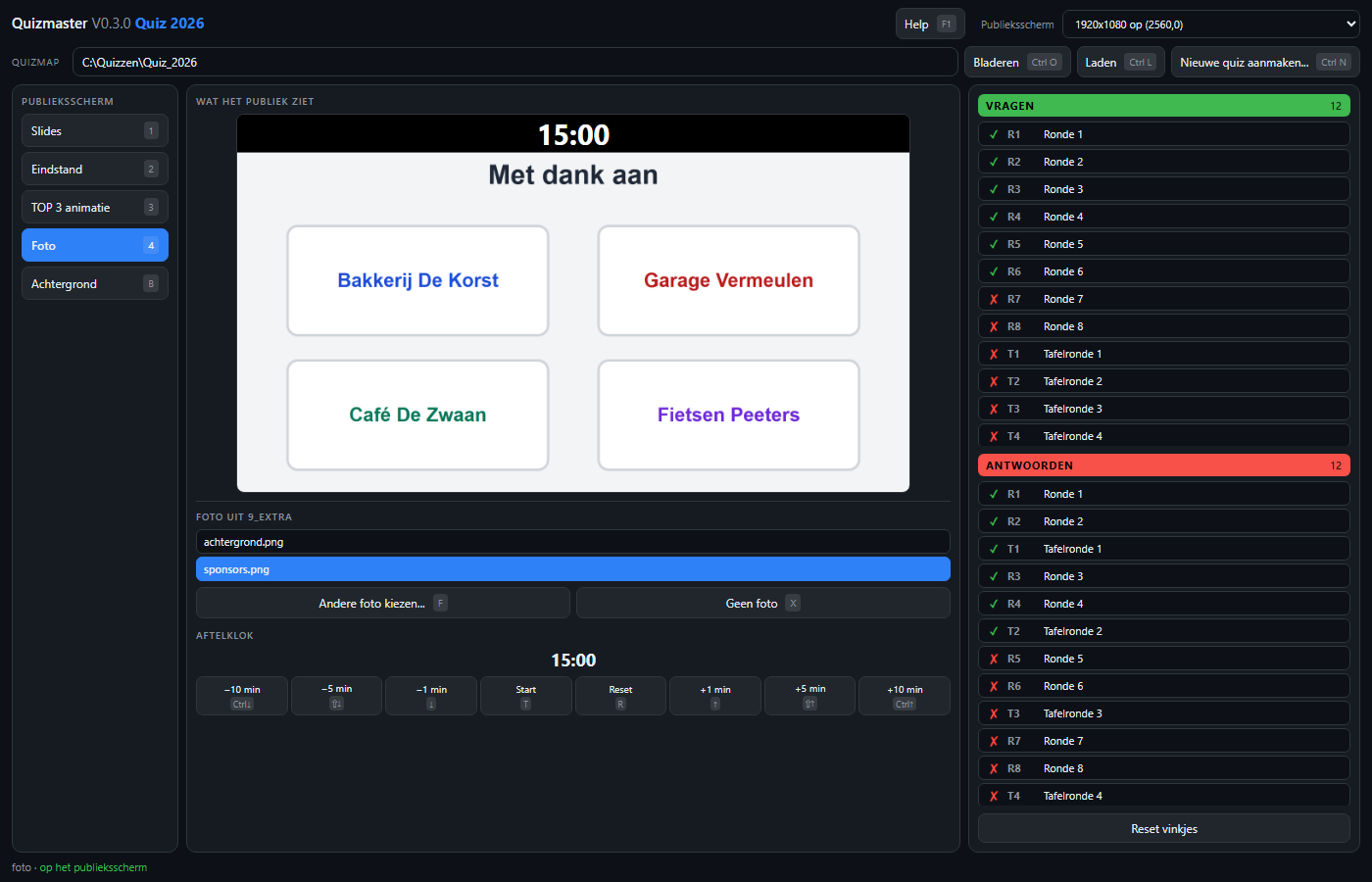Select the Foto audience screen mode
1372x882 pixels.
[95, 245]
